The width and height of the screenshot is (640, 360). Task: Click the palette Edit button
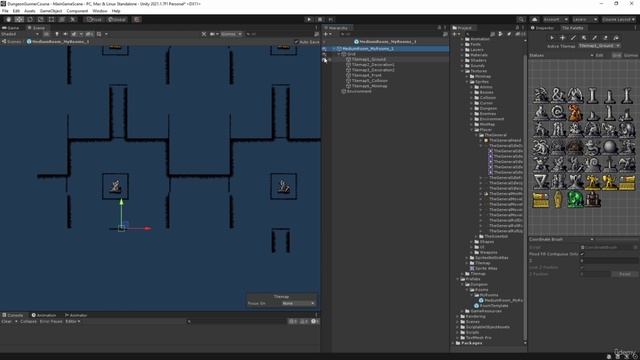(x=600, y=56)
